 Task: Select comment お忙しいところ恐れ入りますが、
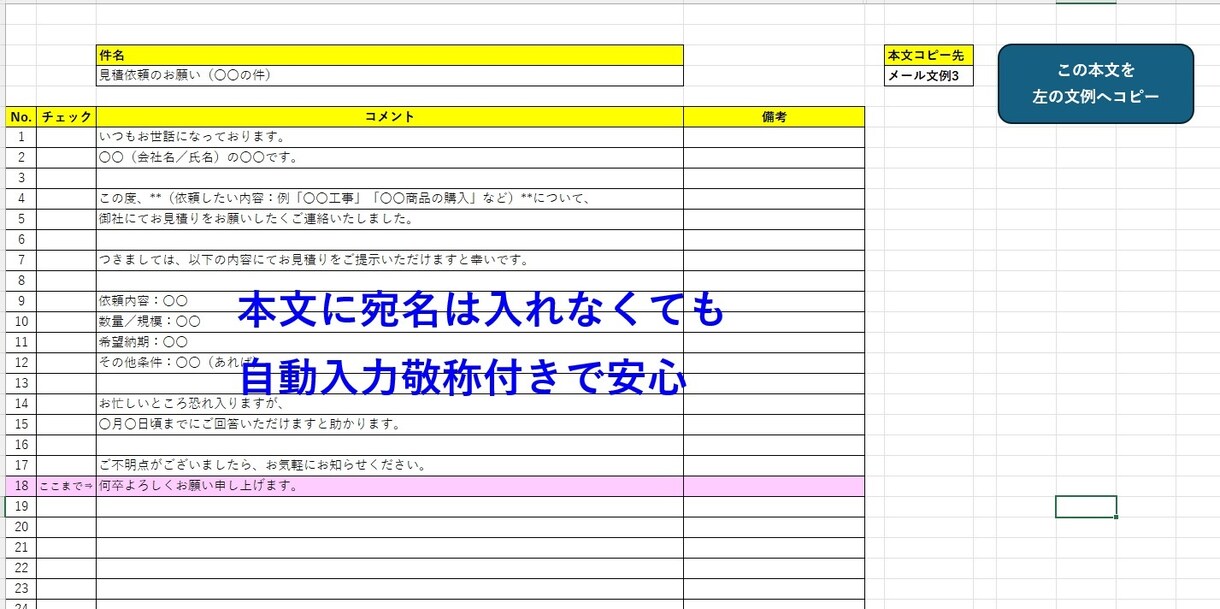pyautogui.click(x=390, y=404)
